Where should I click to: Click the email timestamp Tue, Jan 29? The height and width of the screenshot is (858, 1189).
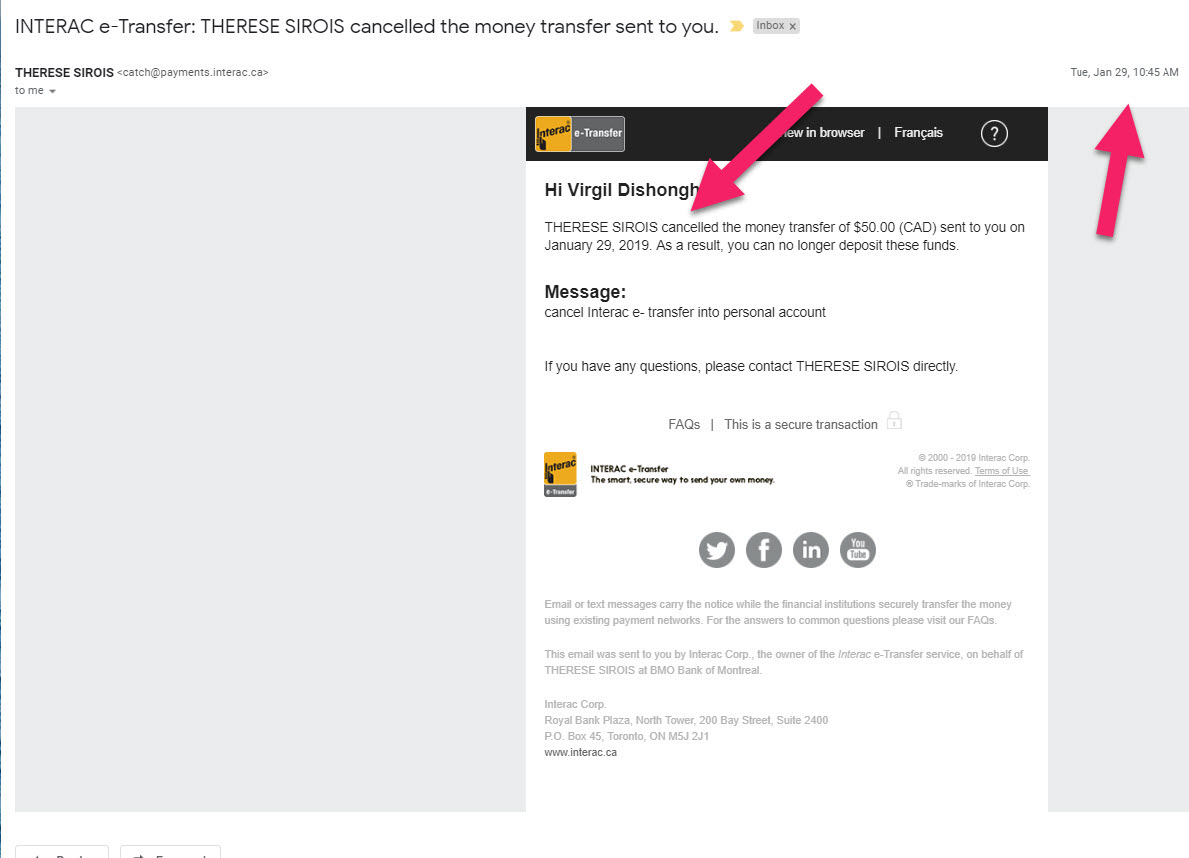[1124, 73]
